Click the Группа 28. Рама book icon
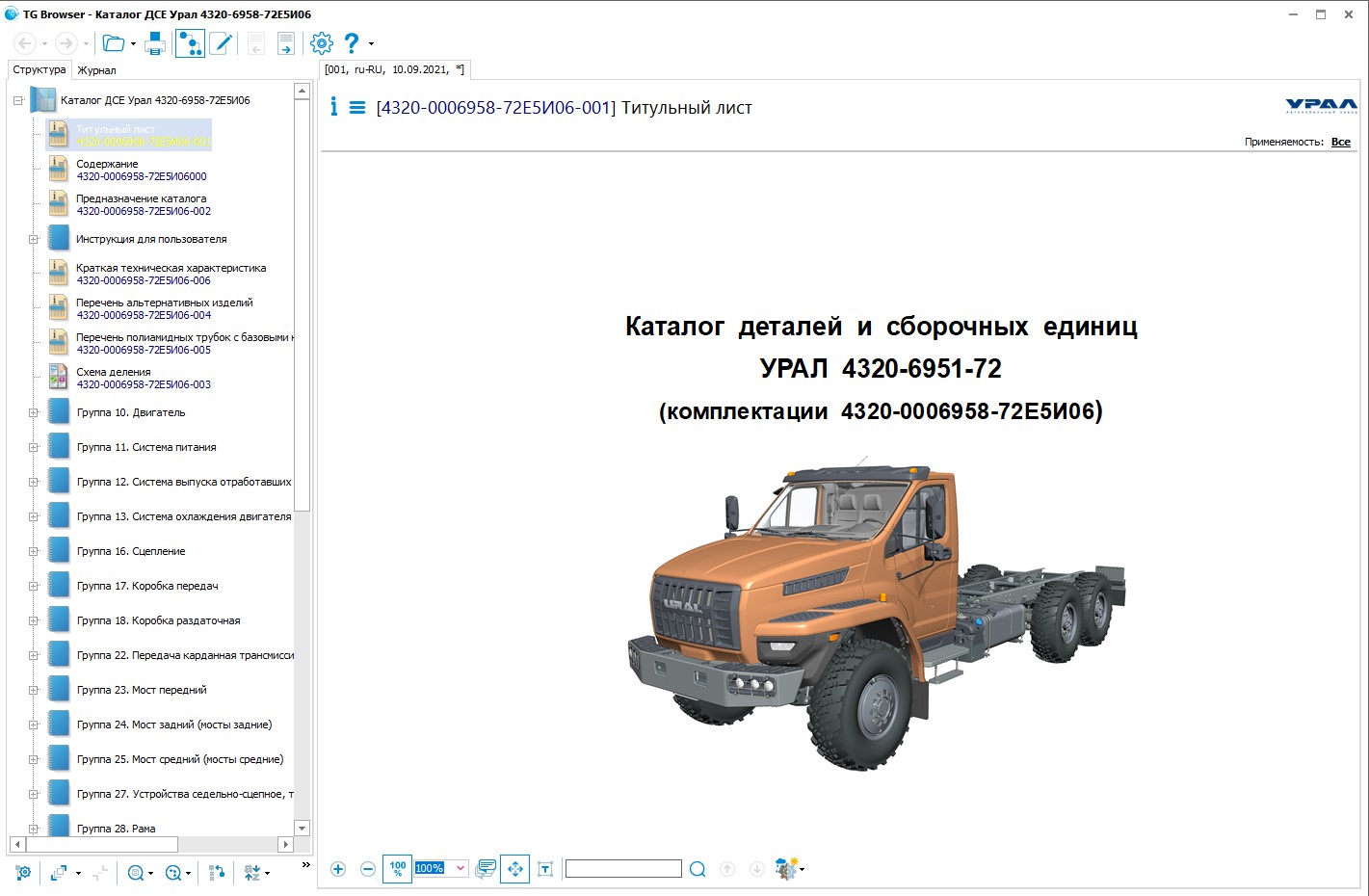The height and width of the screenshot is (896, 1369). coord(58,825)
